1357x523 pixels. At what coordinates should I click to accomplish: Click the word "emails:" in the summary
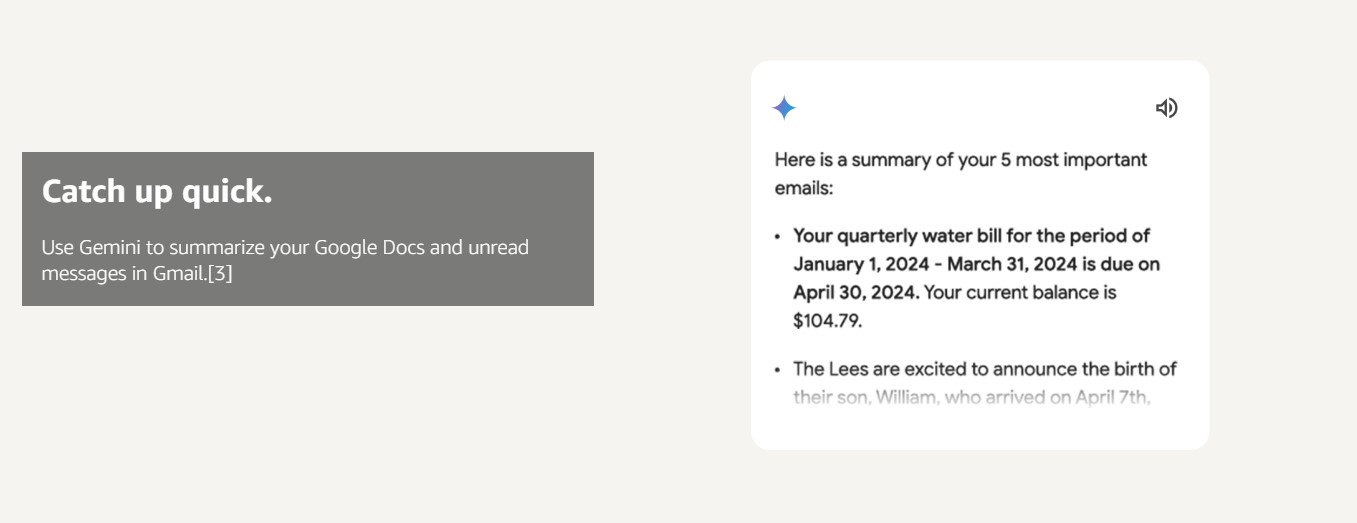point(804,188)
